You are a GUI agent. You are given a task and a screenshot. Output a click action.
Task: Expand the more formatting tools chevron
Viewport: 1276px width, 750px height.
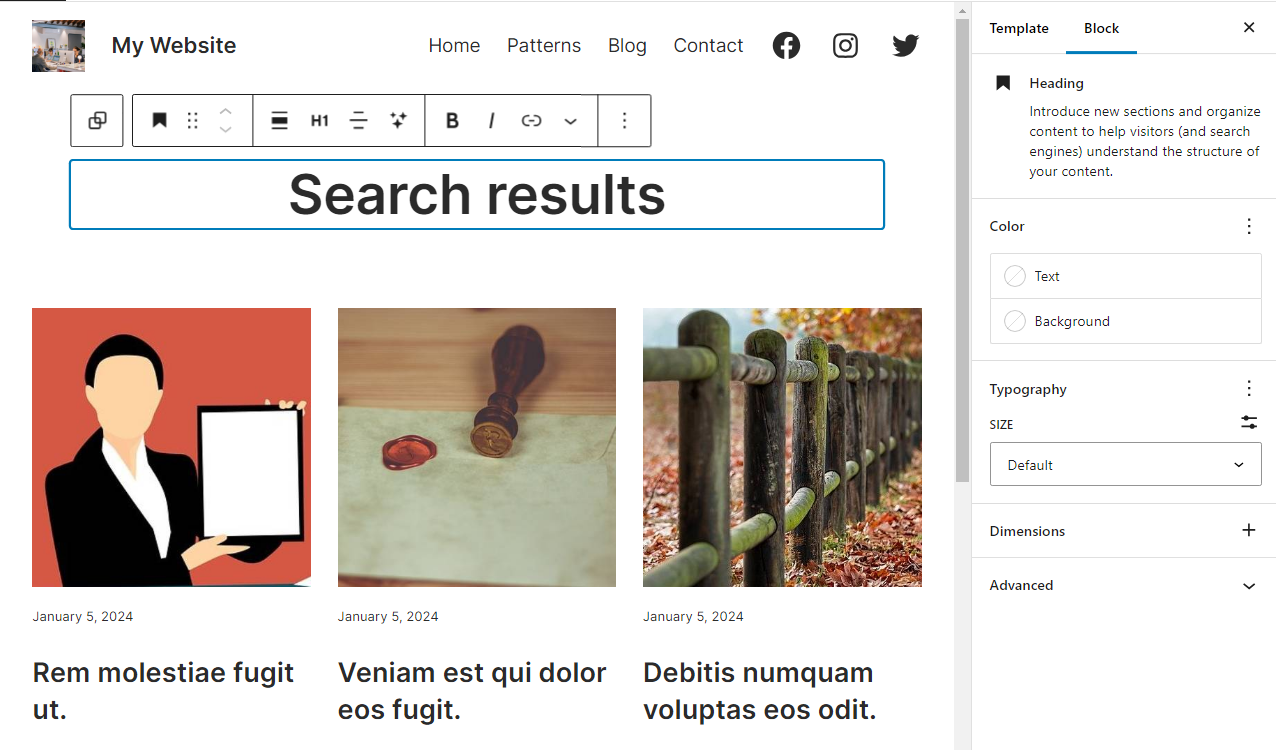click(x=570, y=120)
